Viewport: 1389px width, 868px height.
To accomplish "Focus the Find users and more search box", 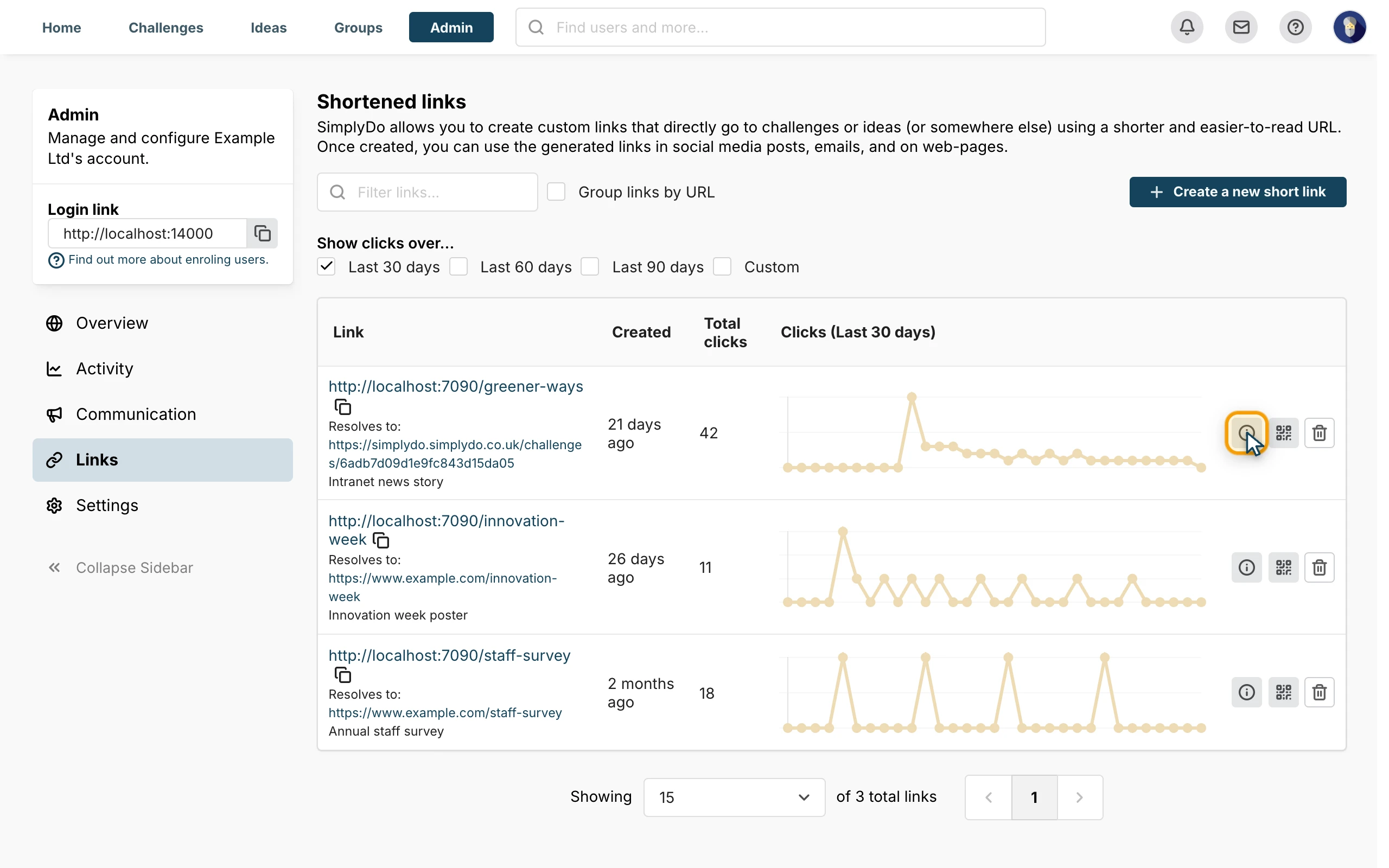I will coord(780,27).
